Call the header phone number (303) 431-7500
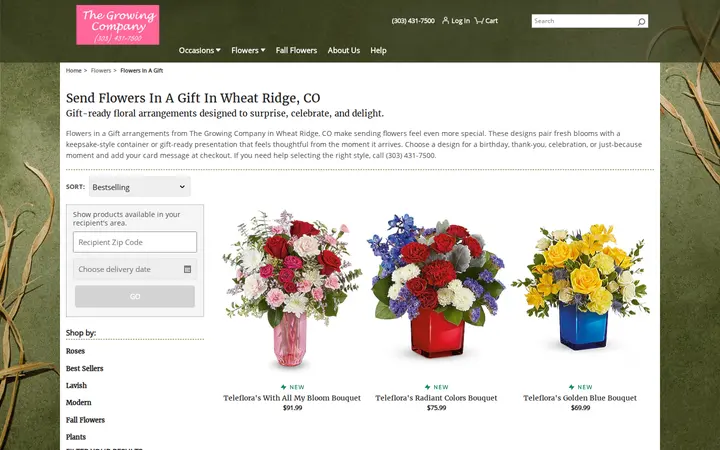Image resolution: width=720 pixels, height=450 pixels. tap(413, 21)
